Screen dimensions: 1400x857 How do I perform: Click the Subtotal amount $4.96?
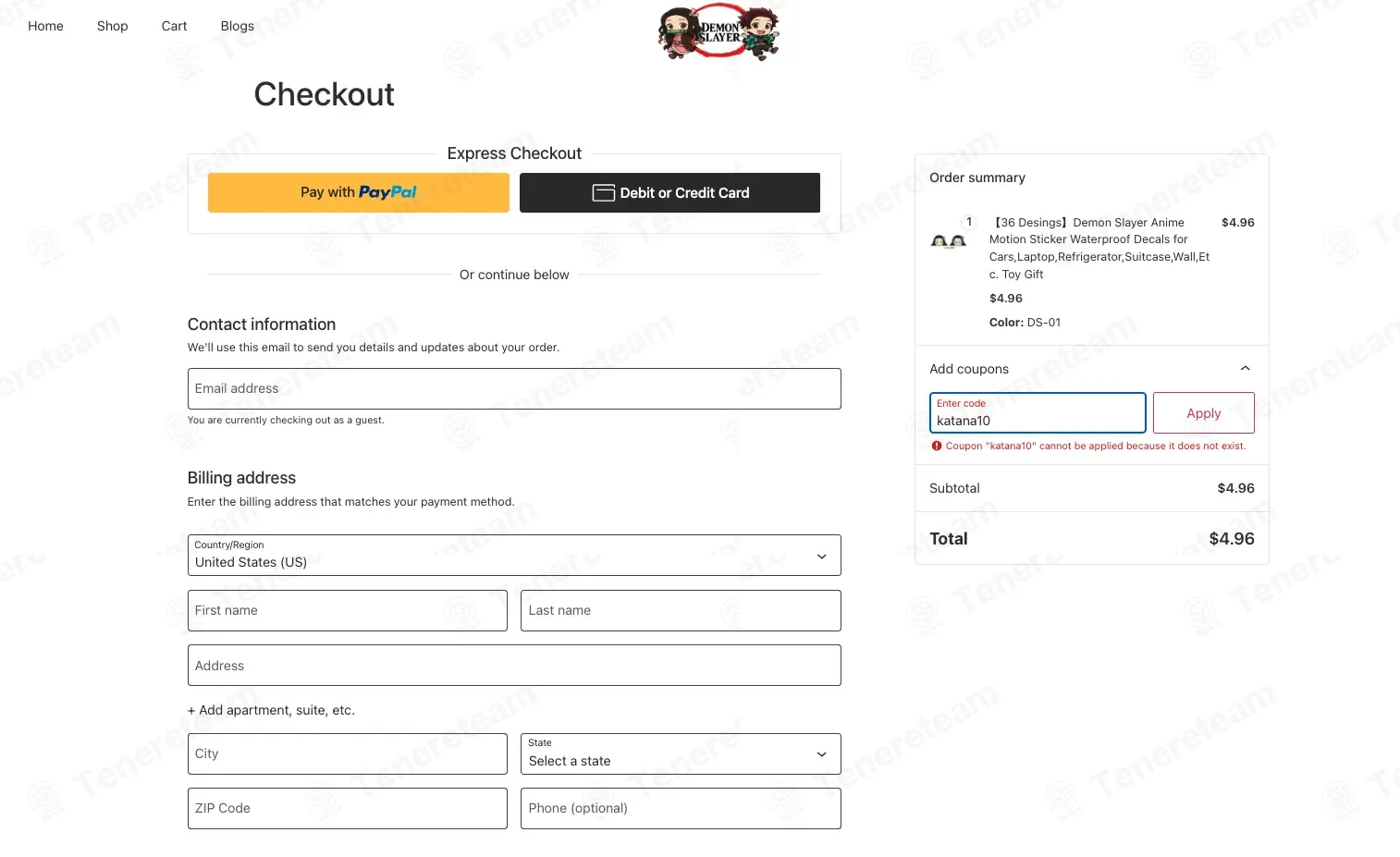coord(1235,488)
